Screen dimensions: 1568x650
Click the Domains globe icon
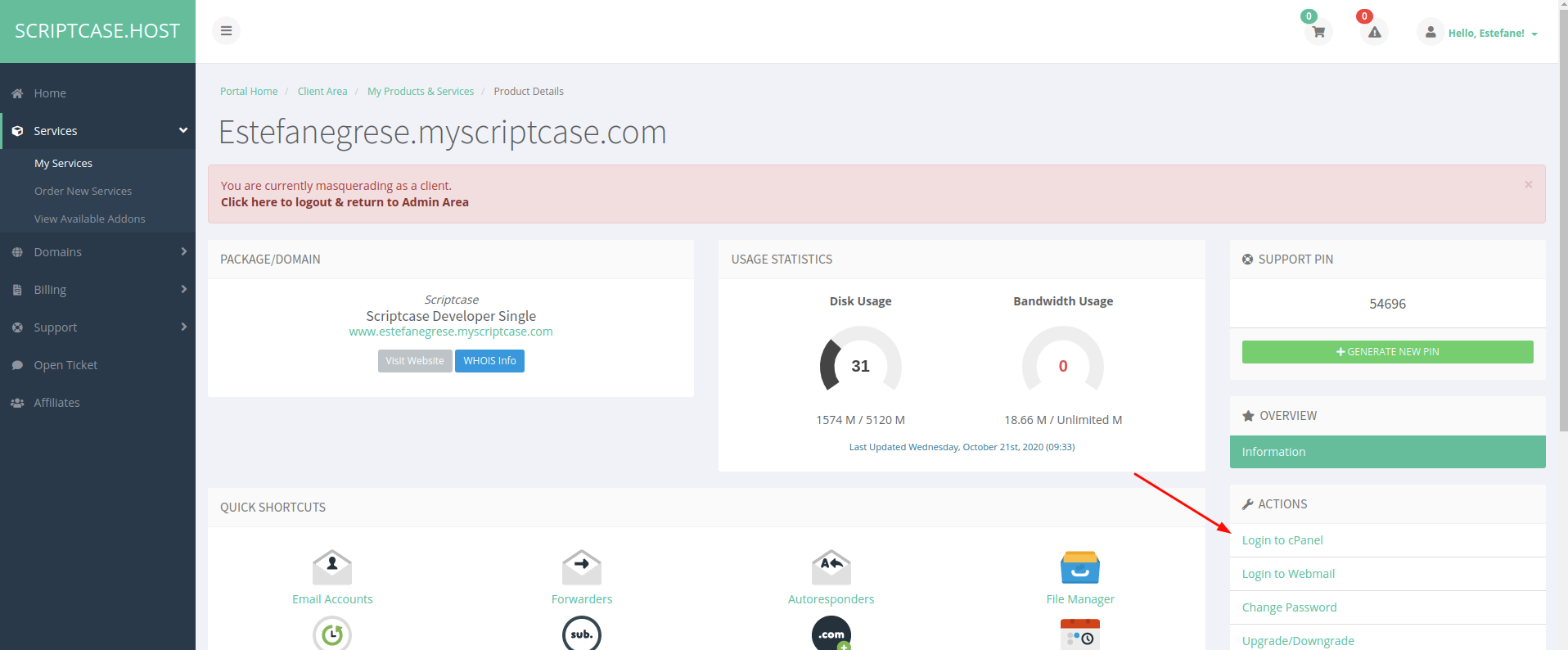click(x=17, y=252)
